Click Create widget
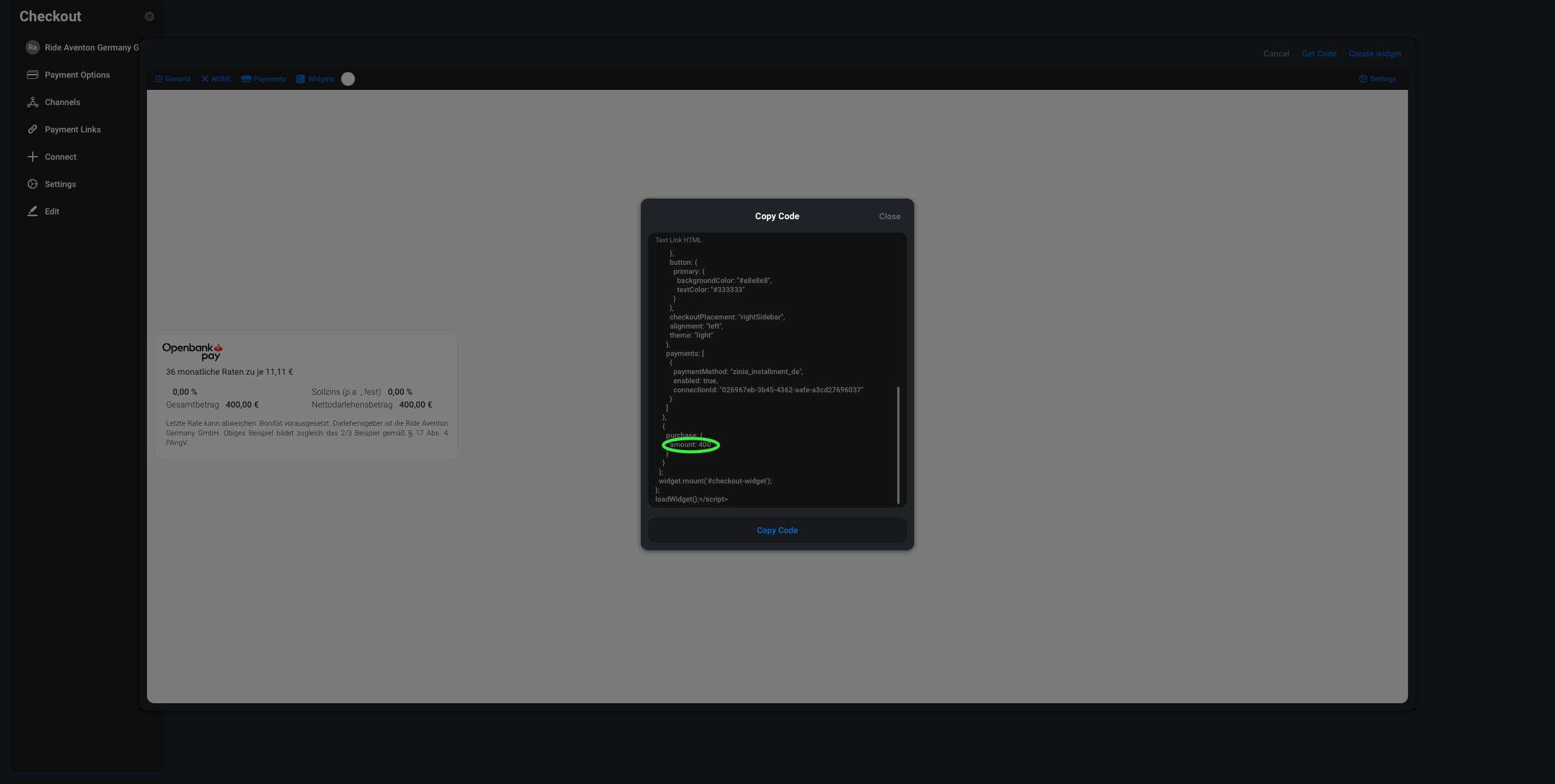This screenshot has height=784, width=1555. coord(1375,53)
